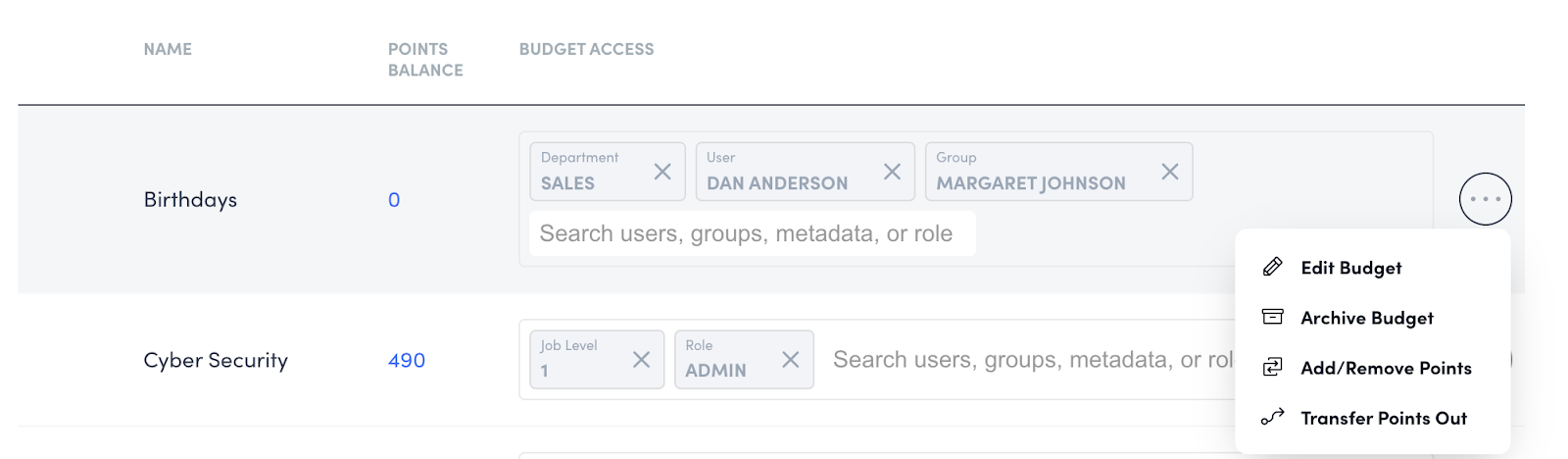Click the Add/Remove Points swap icon

[1272, 367]
